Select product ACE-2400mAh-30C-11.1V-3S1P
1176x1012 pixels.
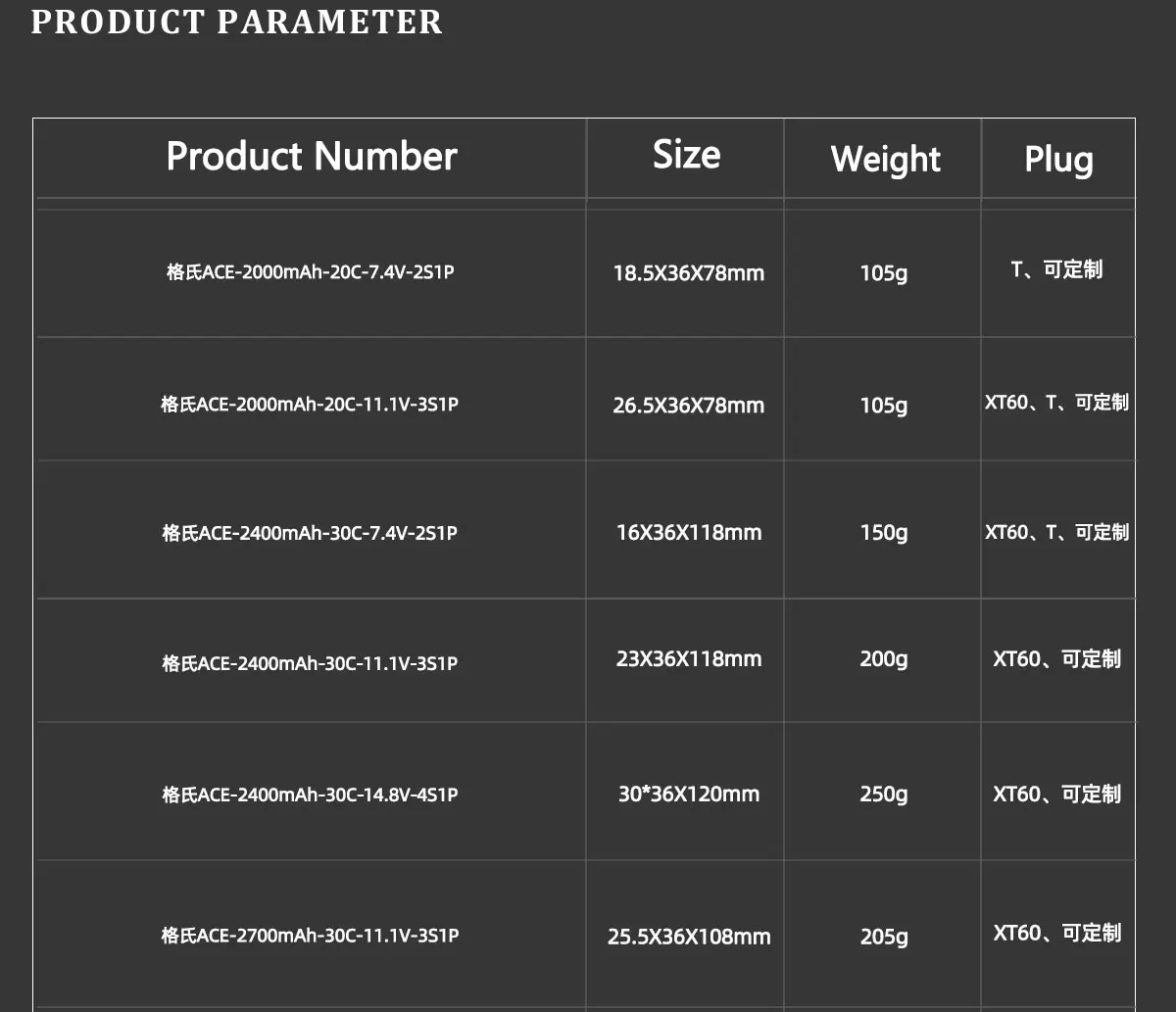[x=310, y=663]
